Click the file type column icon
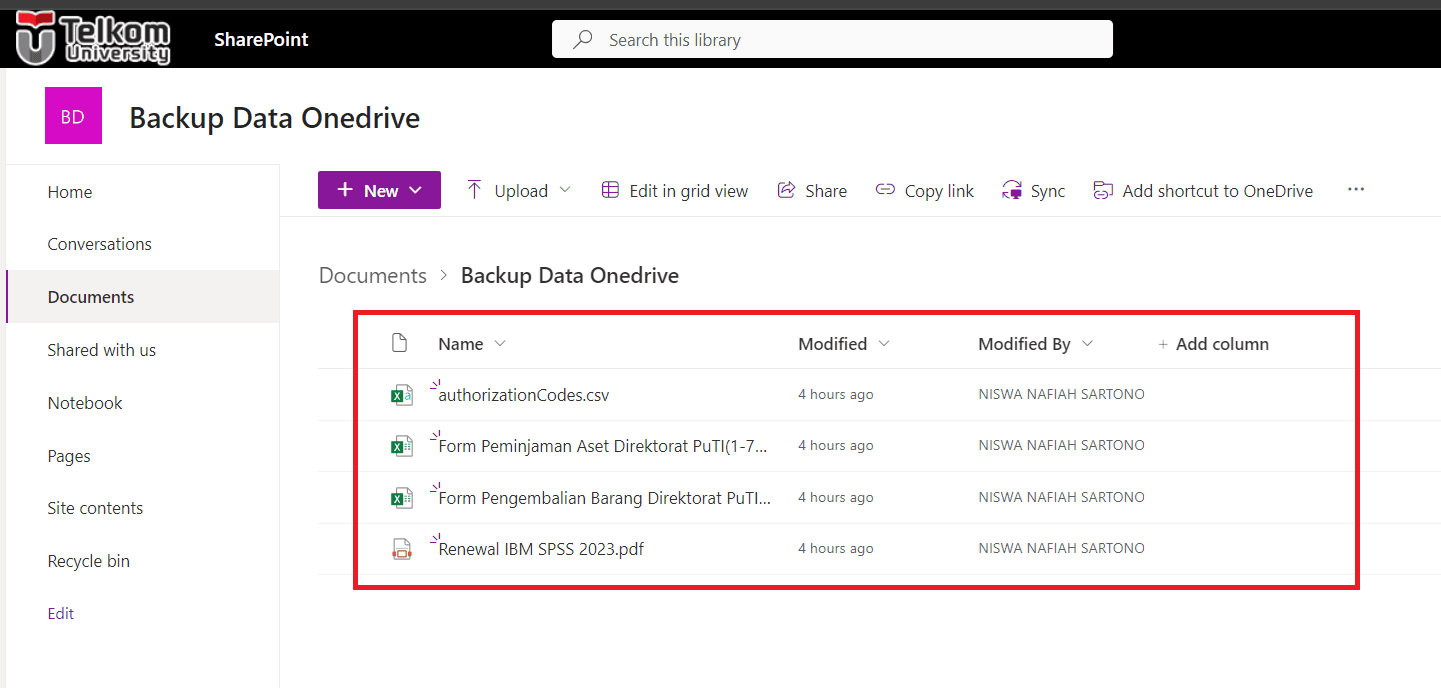The width and height of the screenshot is (1441, 688). click(x=399, y=344)
